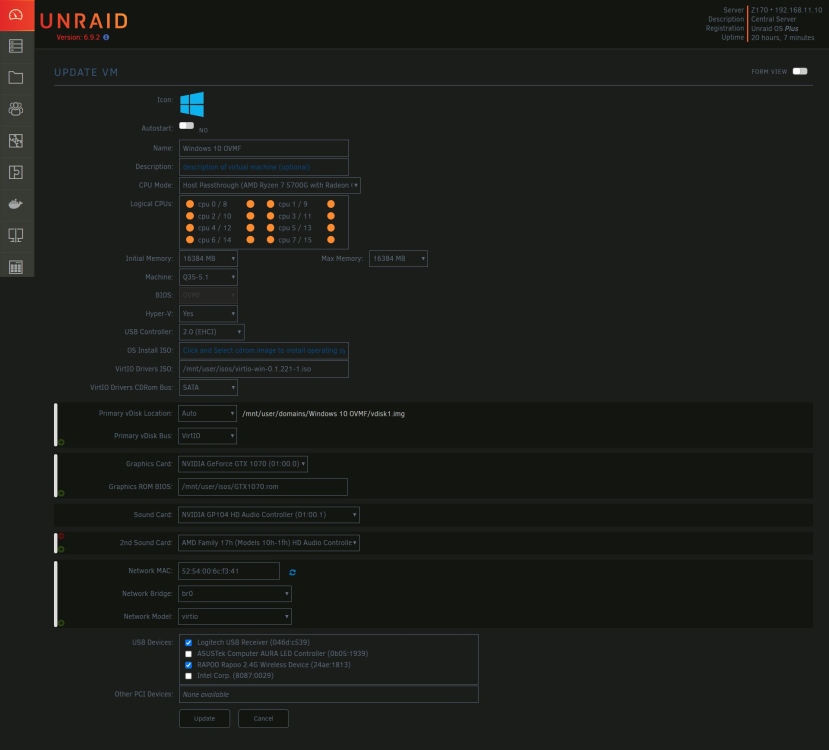Open the Tools grid icon in the sidebar
Image resolution: width=829 pixels, height=750 pixels.
16,267
